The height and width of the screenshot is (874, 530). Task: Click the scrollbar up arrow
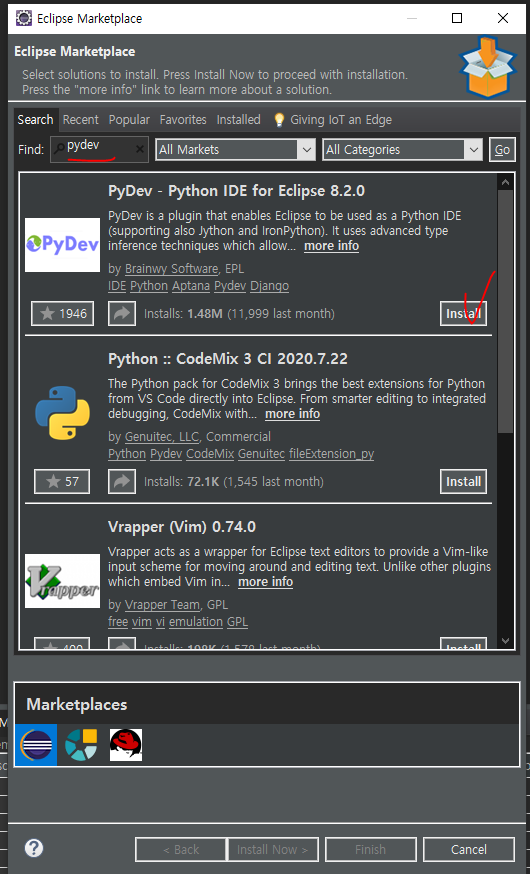pos(505,182)
